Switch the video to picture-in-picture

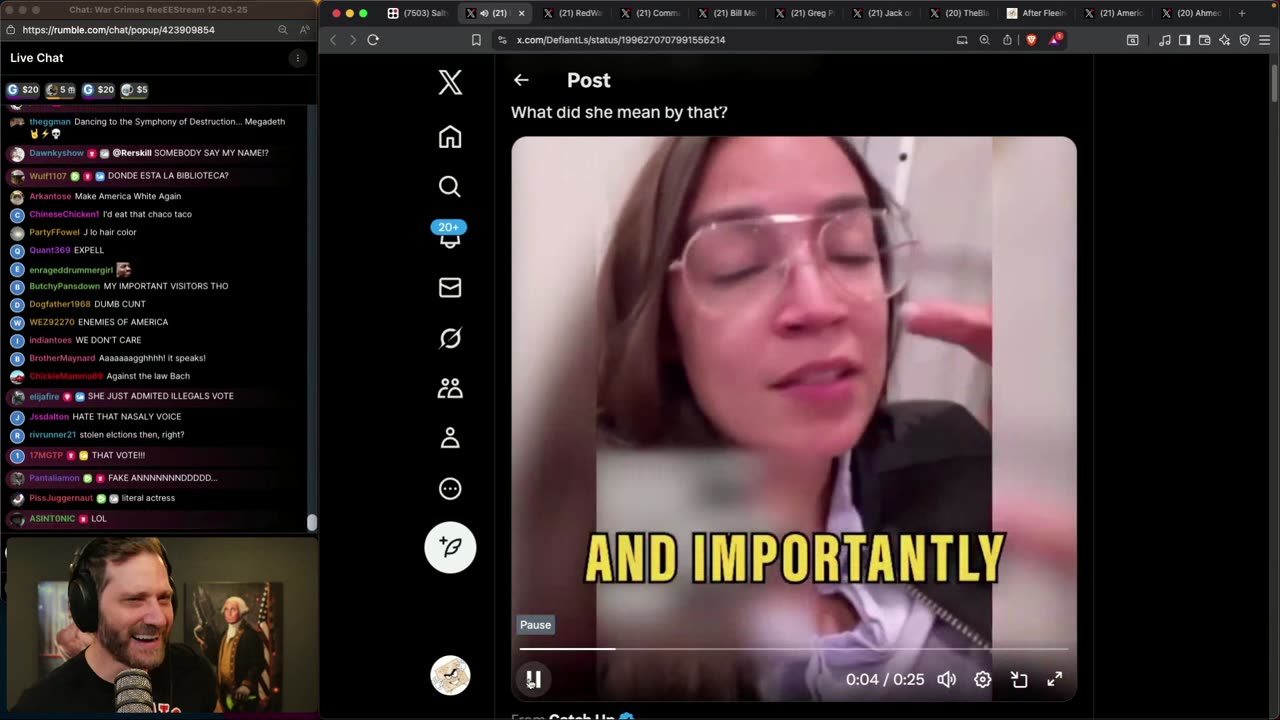(x=1019, y=679)
